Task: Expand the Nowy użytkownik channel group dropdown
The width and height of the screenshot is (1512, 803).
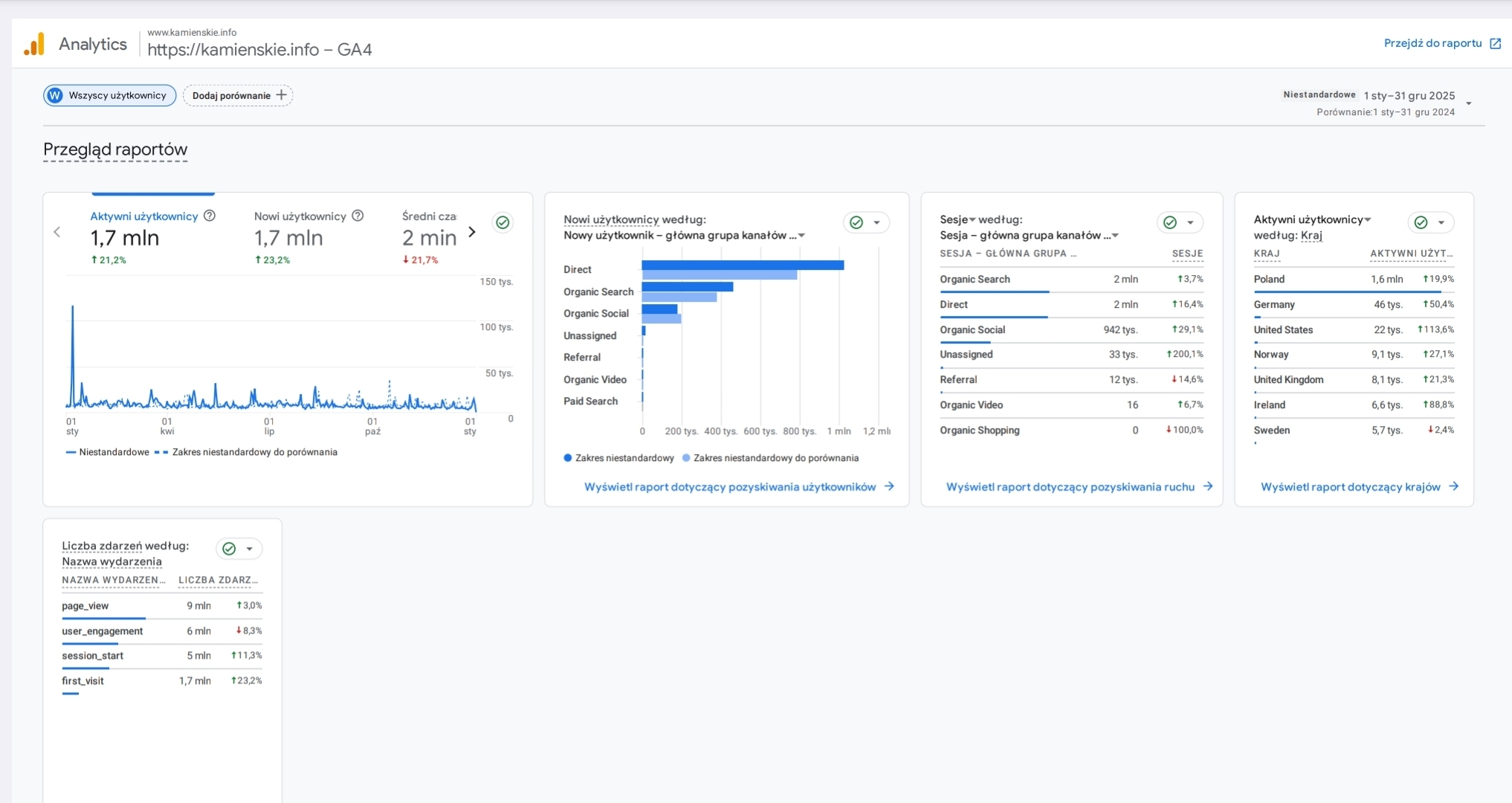Action: point(801,236)
